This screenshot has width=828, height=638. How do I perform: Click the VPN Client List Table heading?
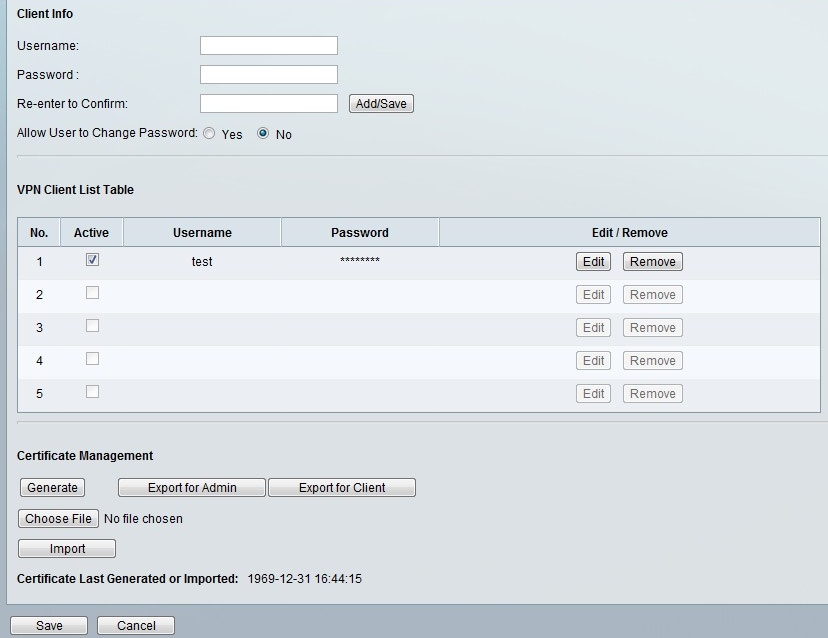pyautogui.click(x=76, y=190)
